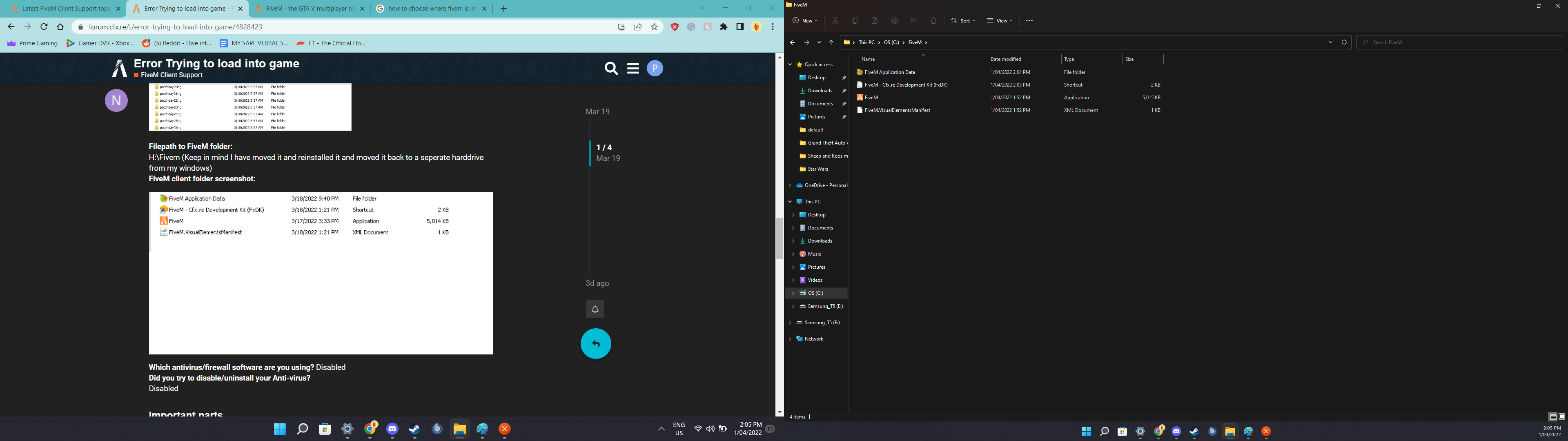Open Explorer's three-dot See more menu

point(1029,21)
